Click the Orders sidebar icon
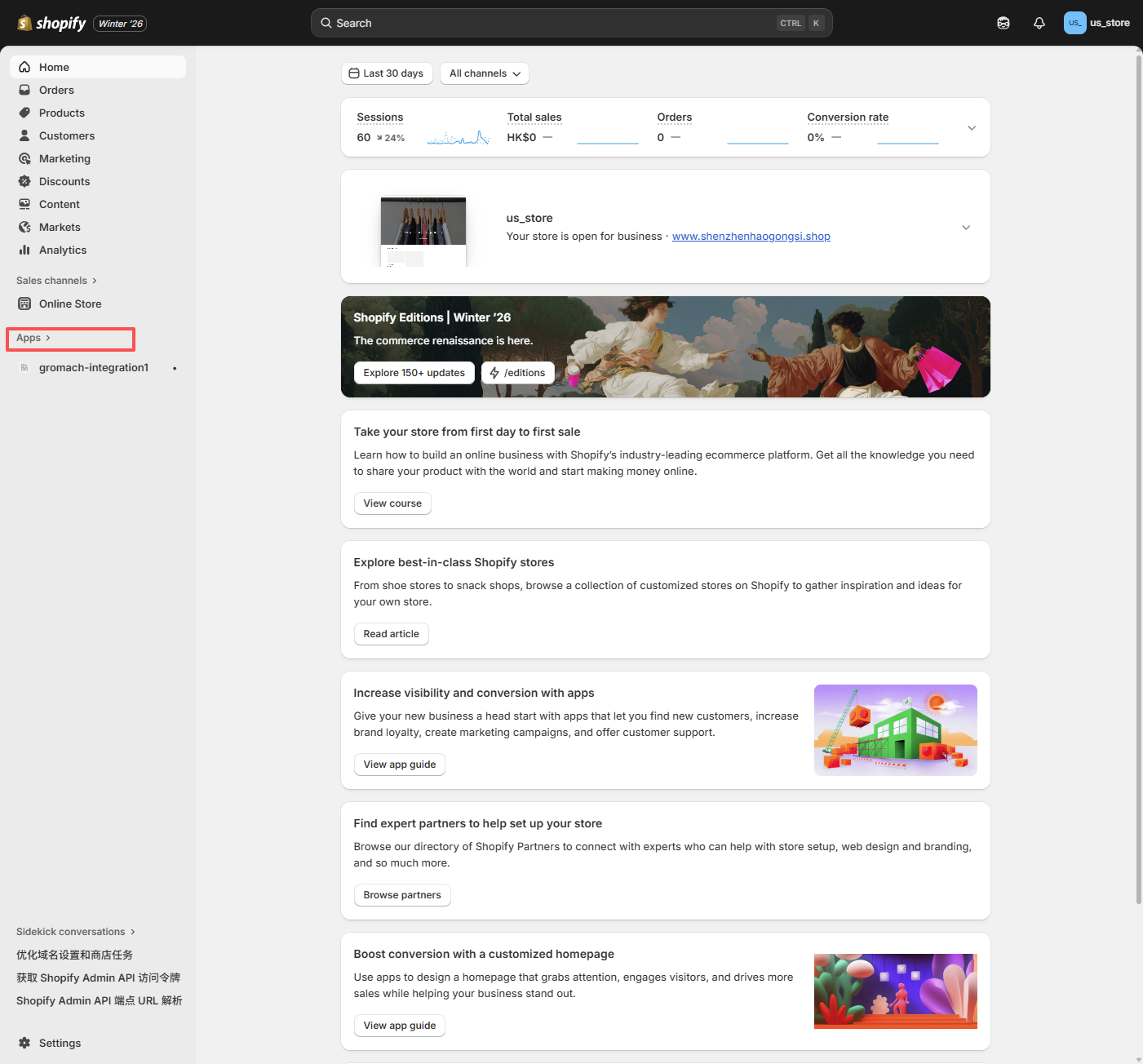 click(24, 90)
